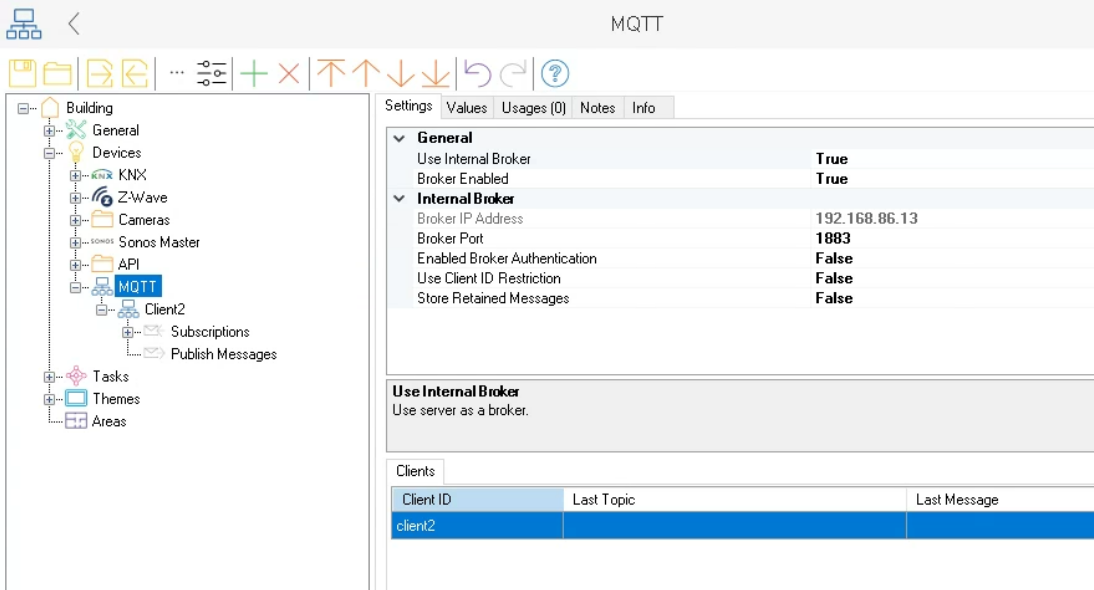Click the purple undo icon
The height and width of the screenshot is (590, 1094).
point(477,74)
